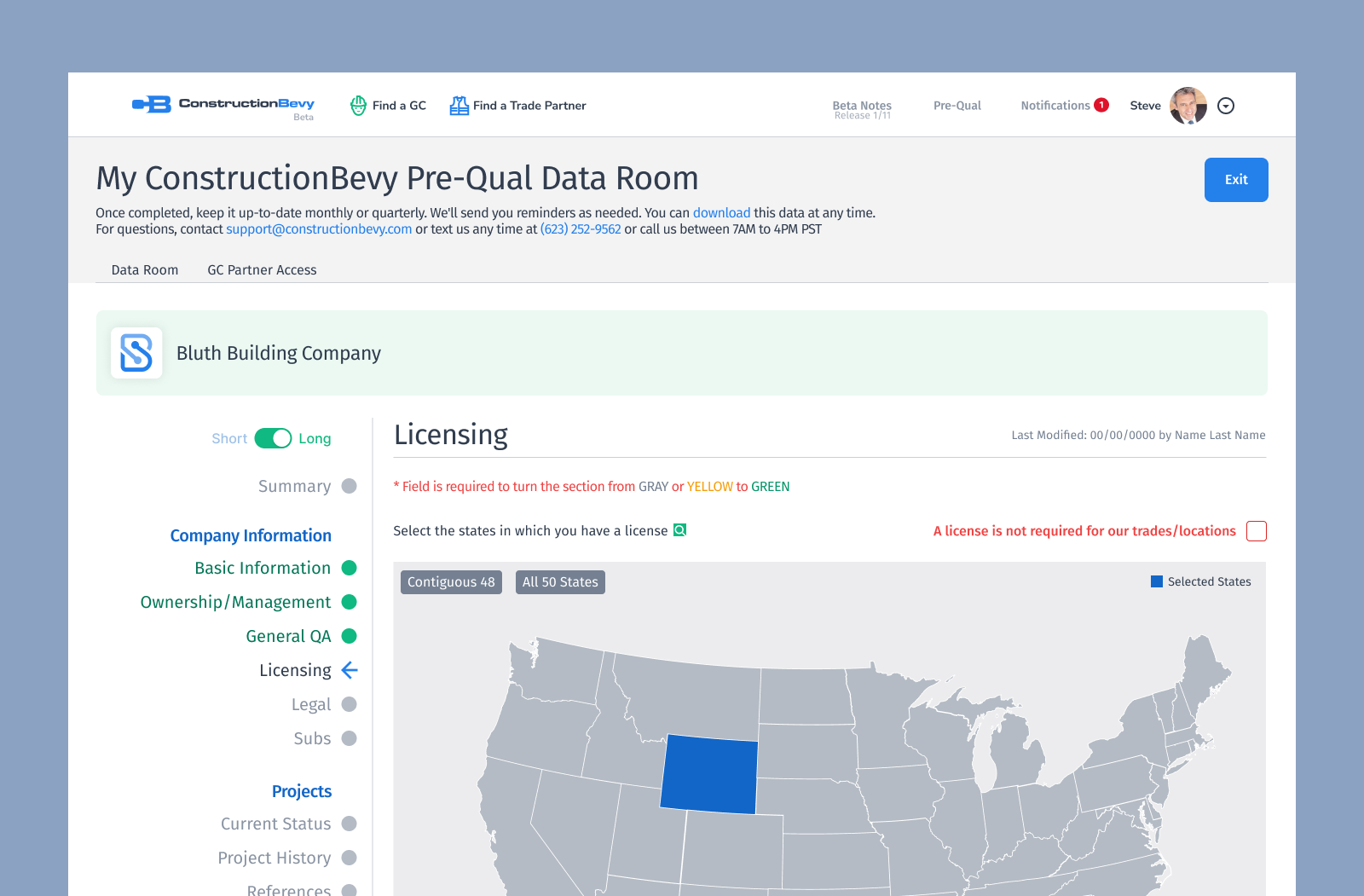Click the Contiguous 48 button

[x=451, y=582]
